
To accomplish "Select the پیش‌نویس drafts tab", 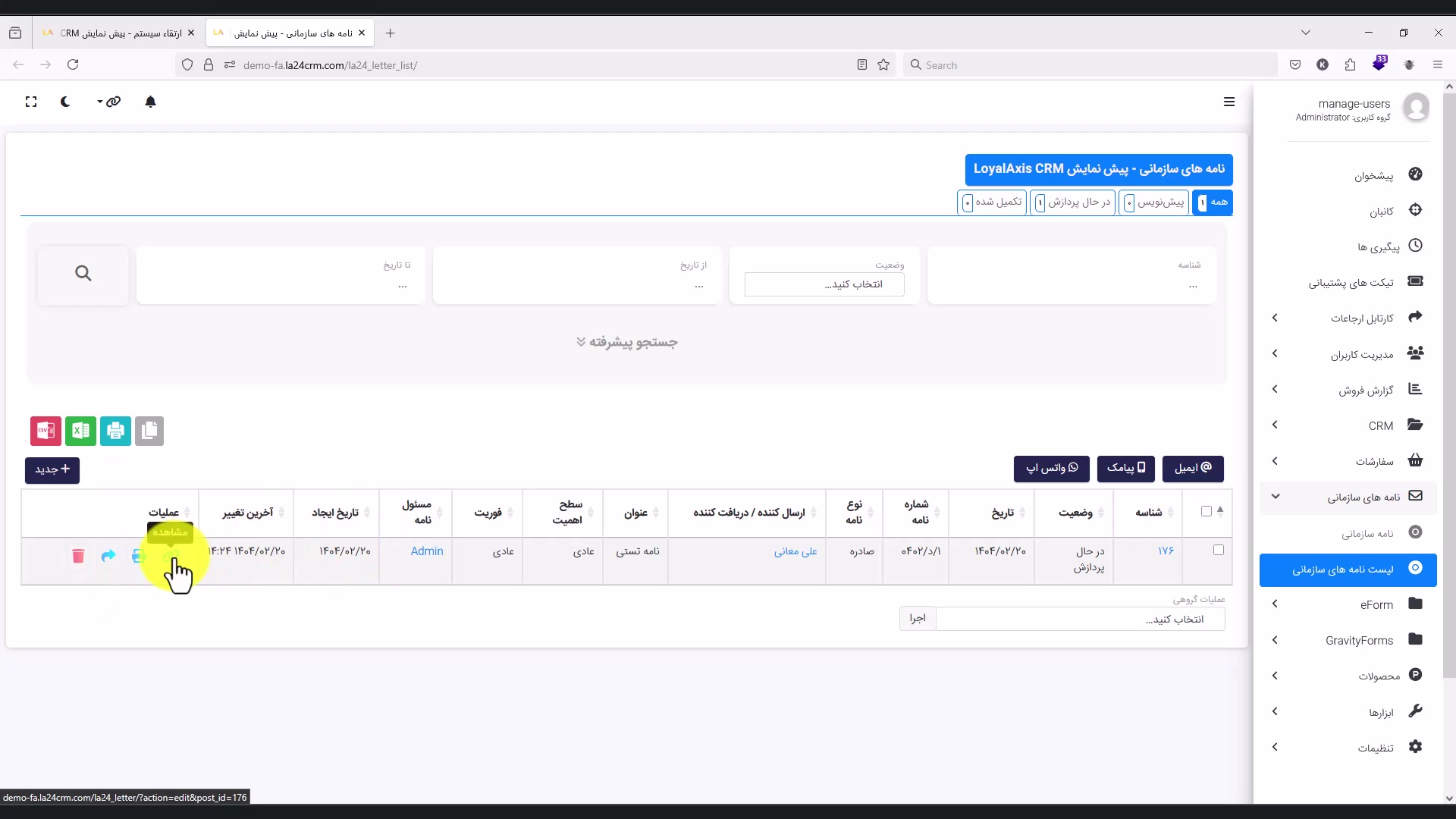I will coord(1153,202).
